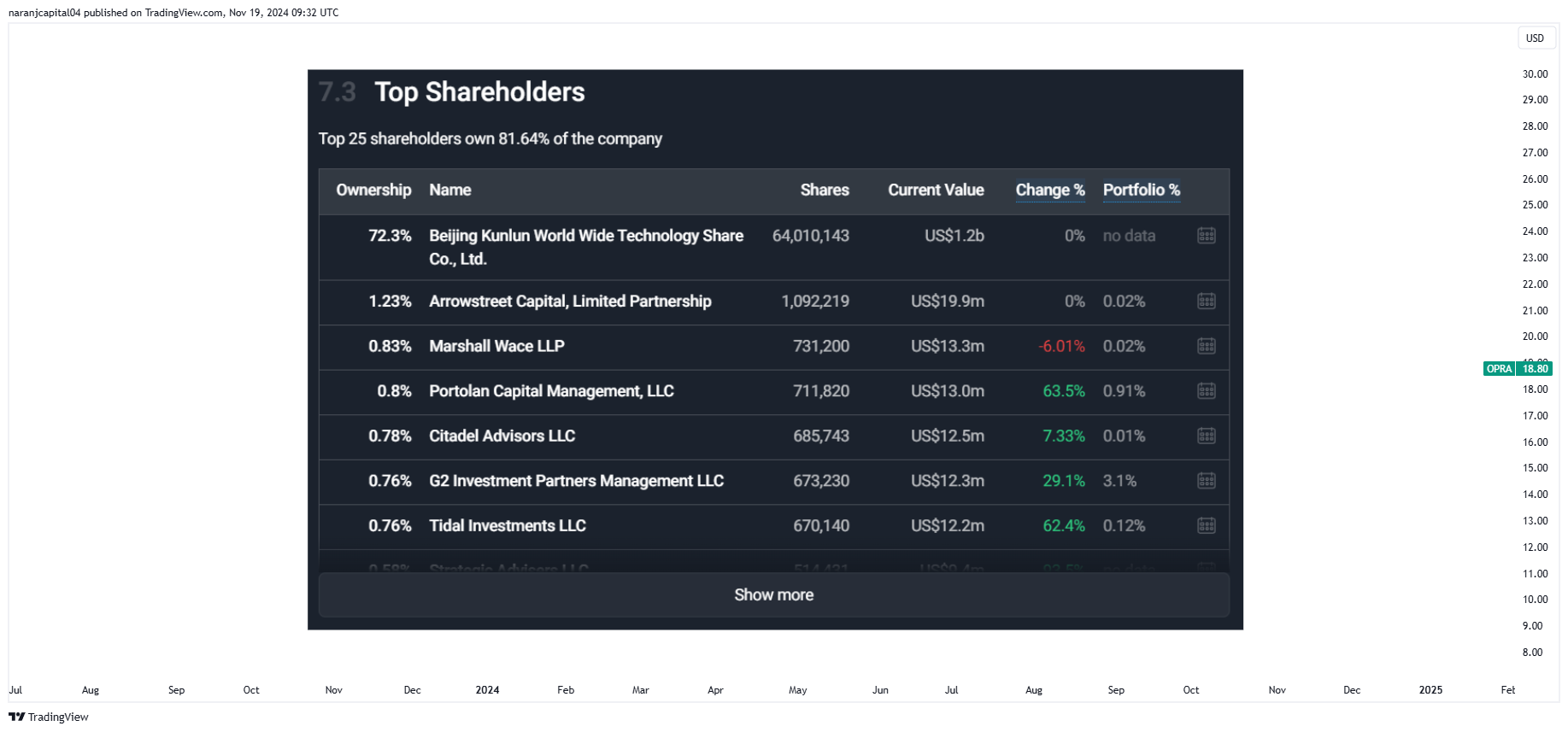The image size is (1568, 732).
Task: Open calendar icon in Portolan Capital row
Action: [x=1206, y=391]
